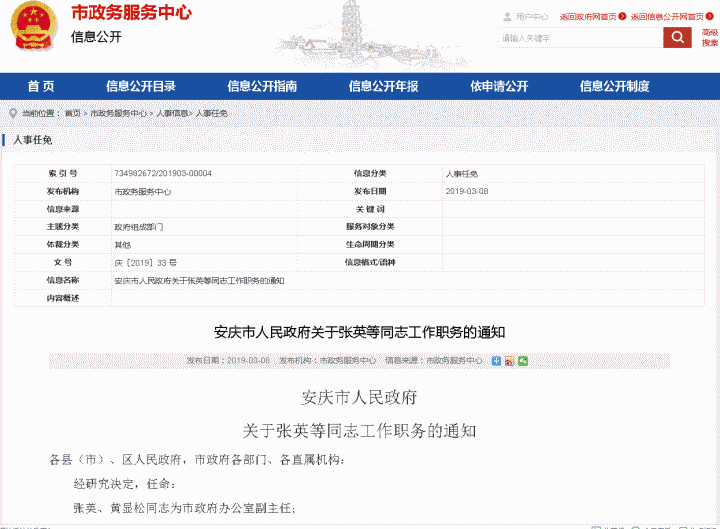Click line 张英、黄显松同志为市政府办公室副主任
Image resolution: width=720 pixels, height=529 pixels.
click(x=185, y=508)
